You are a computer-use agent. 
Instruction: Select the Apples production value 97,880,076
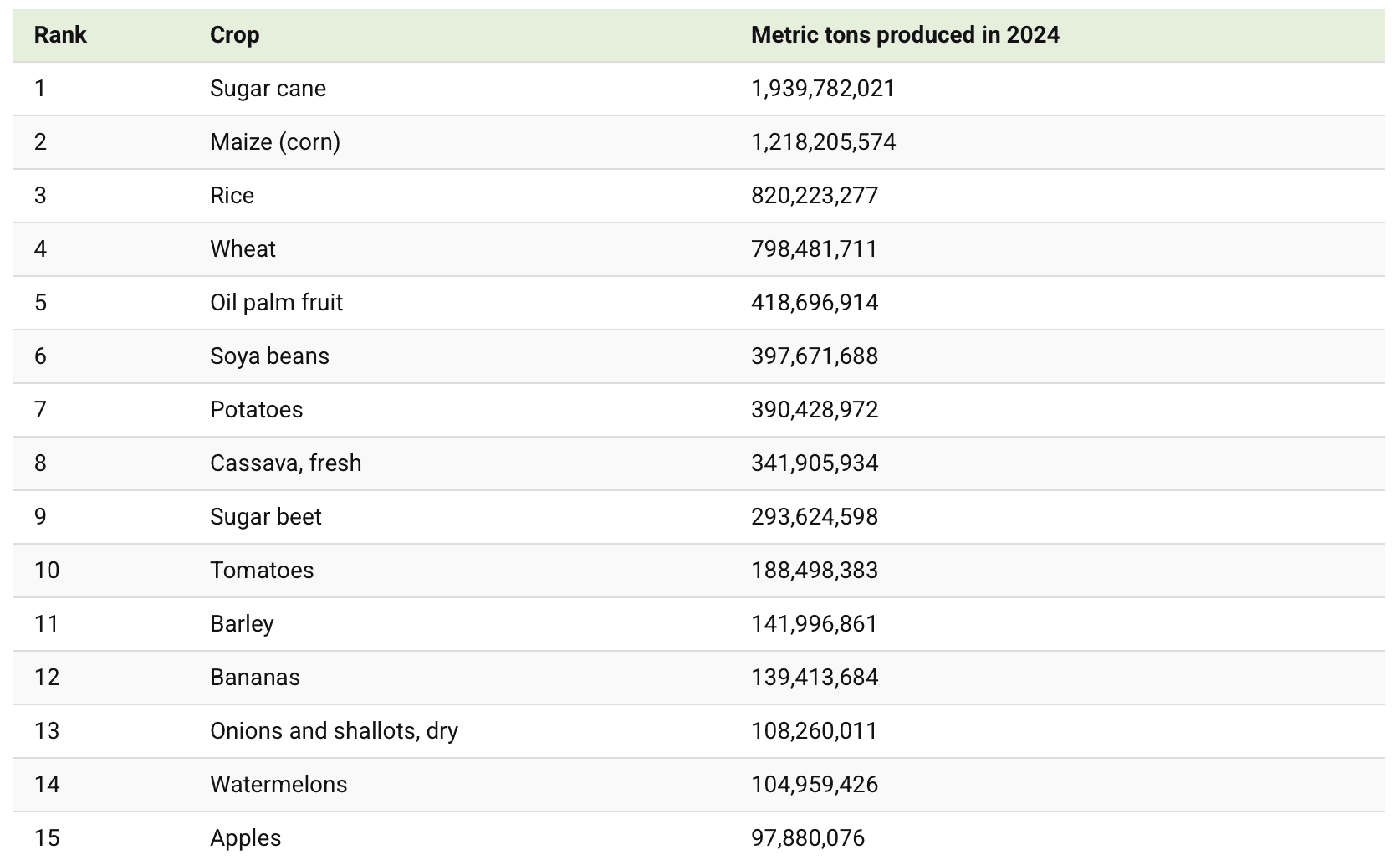(808, 838)
